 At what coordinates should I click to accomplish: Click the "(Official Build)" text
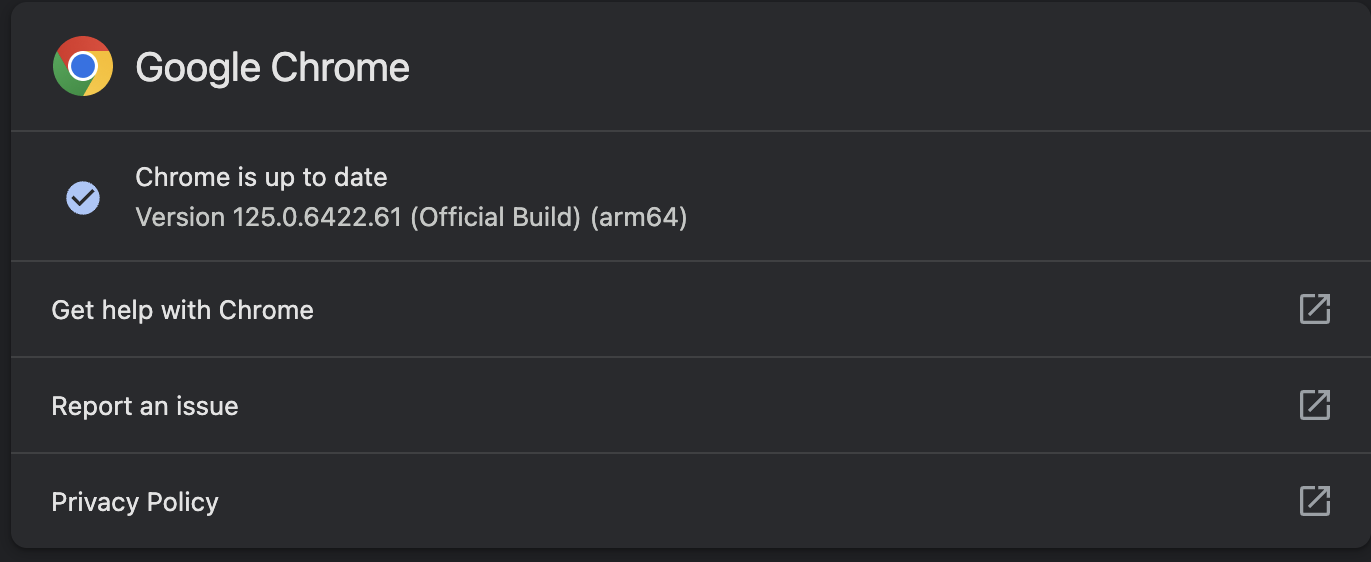pyautogui.click(x=496, y=217)
